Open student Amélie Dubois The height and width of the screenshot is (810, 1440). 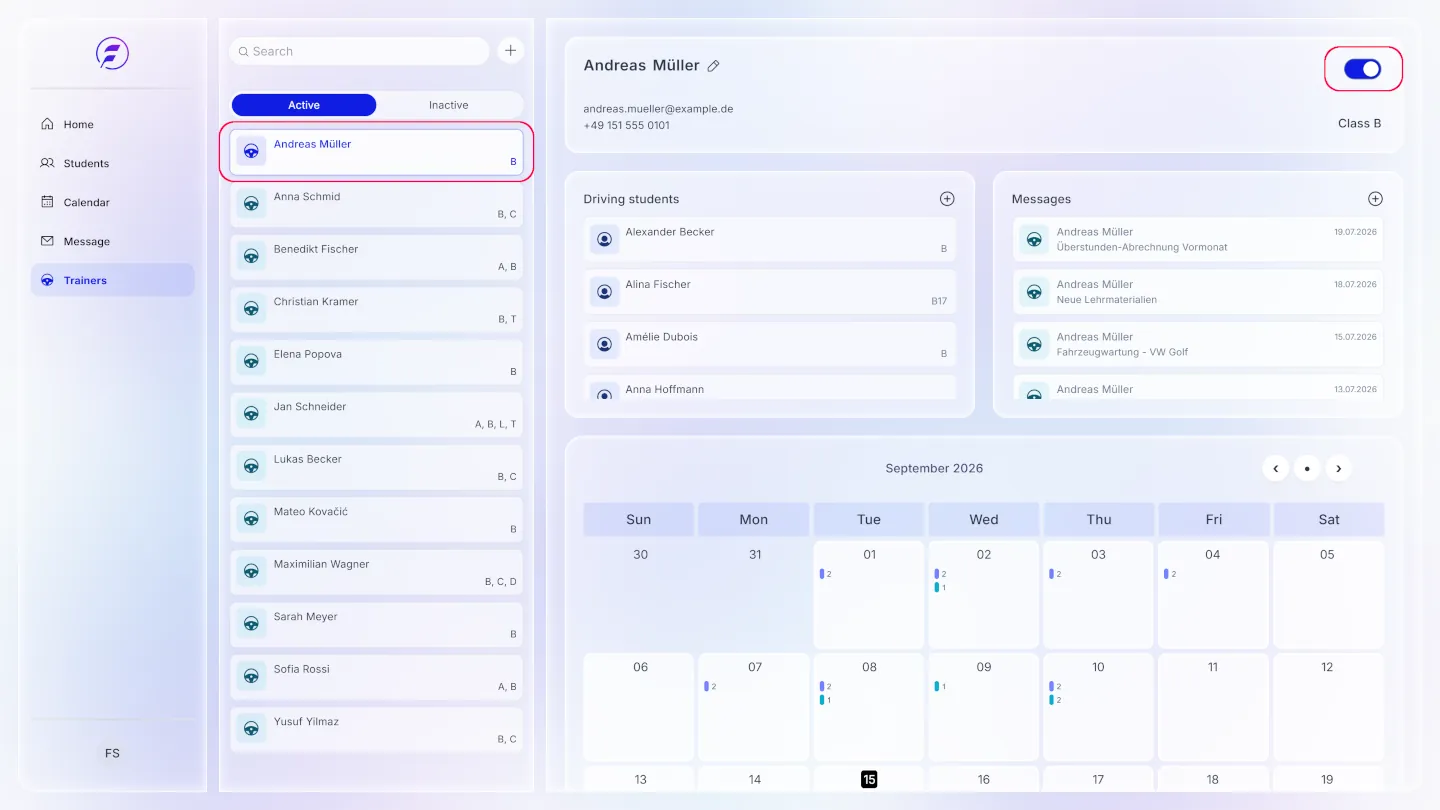(770, 344)
